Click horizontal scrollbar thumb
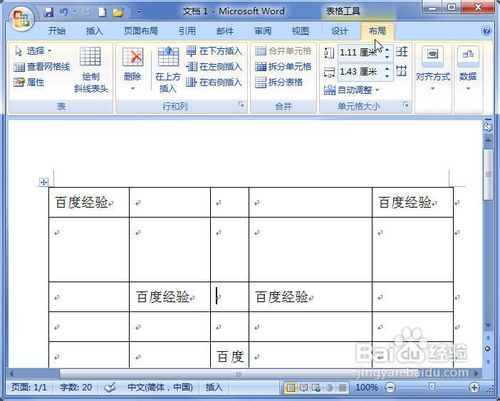This screenshot has height=401, width=500. point(238,374)
